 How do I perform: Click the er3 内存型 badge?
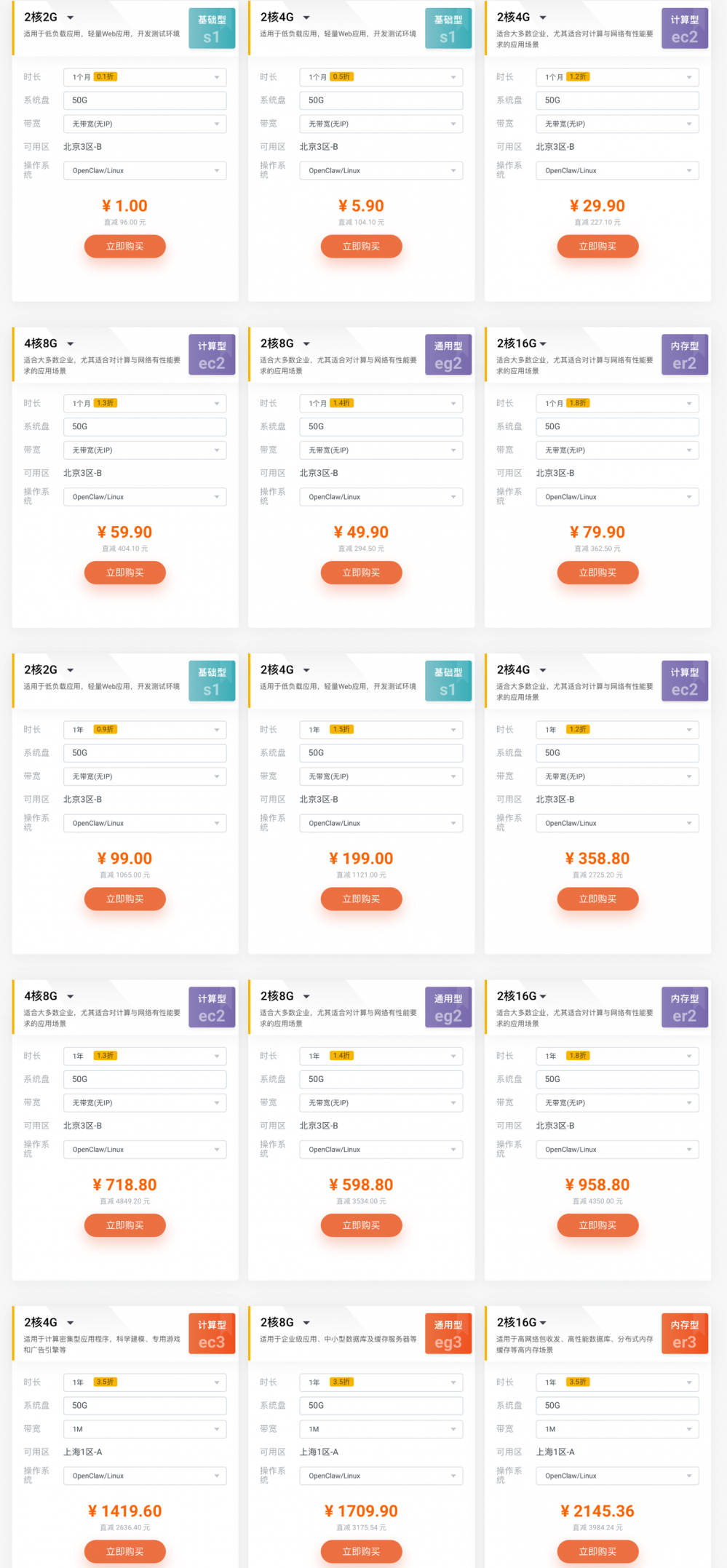click(x=684, y=1334)
